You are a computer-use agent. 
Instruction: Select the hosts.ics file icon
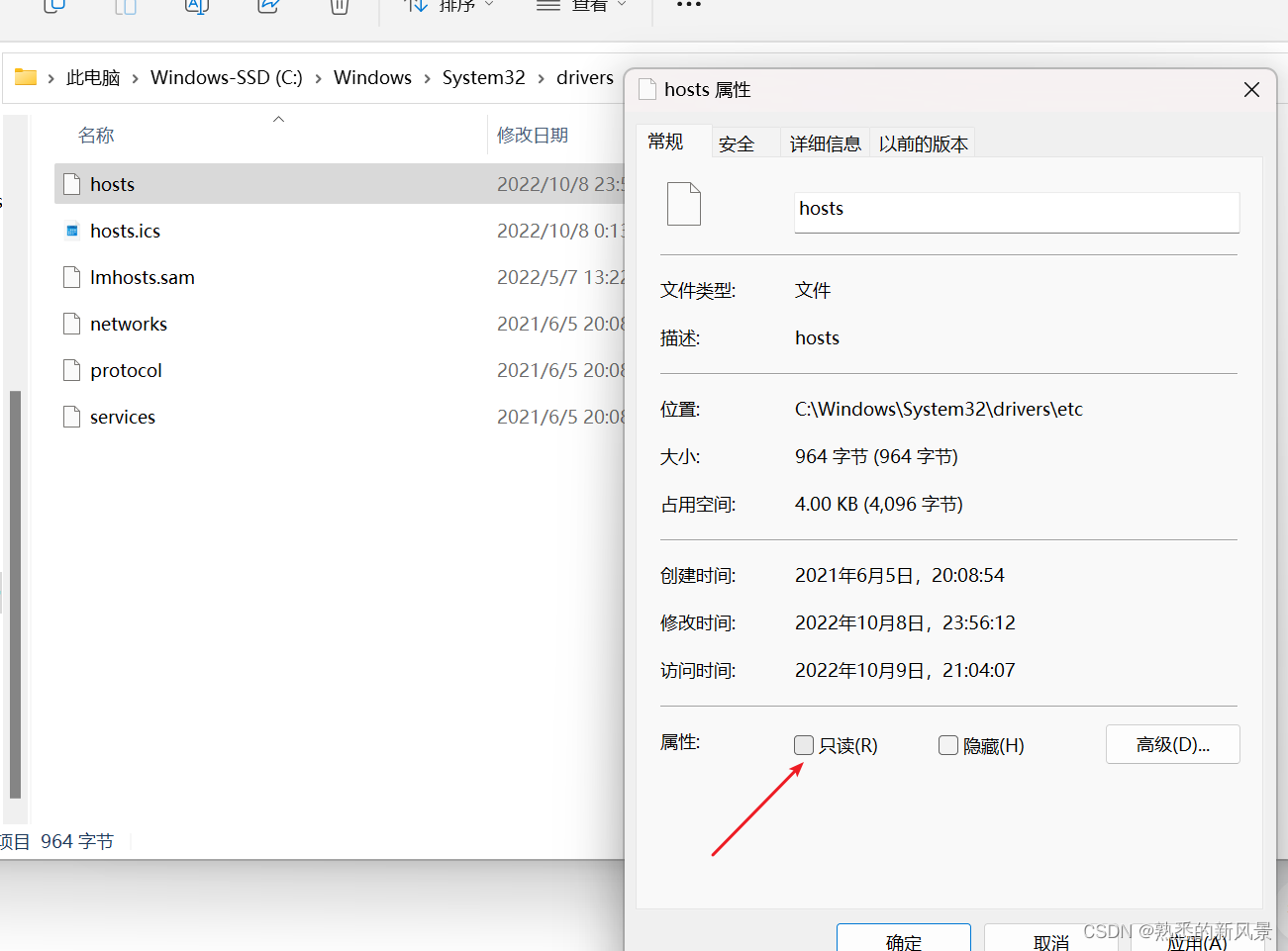click(x=71, y=230)
